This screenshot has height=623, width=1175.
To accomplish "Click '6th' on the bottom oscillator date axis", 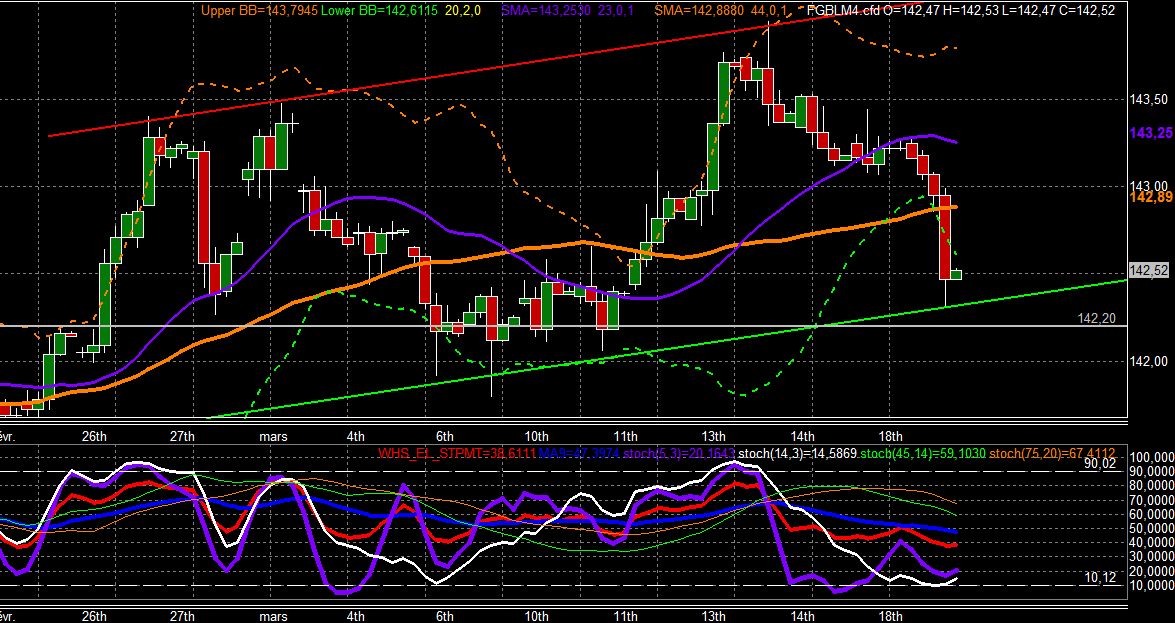I will tap(444, 616).
